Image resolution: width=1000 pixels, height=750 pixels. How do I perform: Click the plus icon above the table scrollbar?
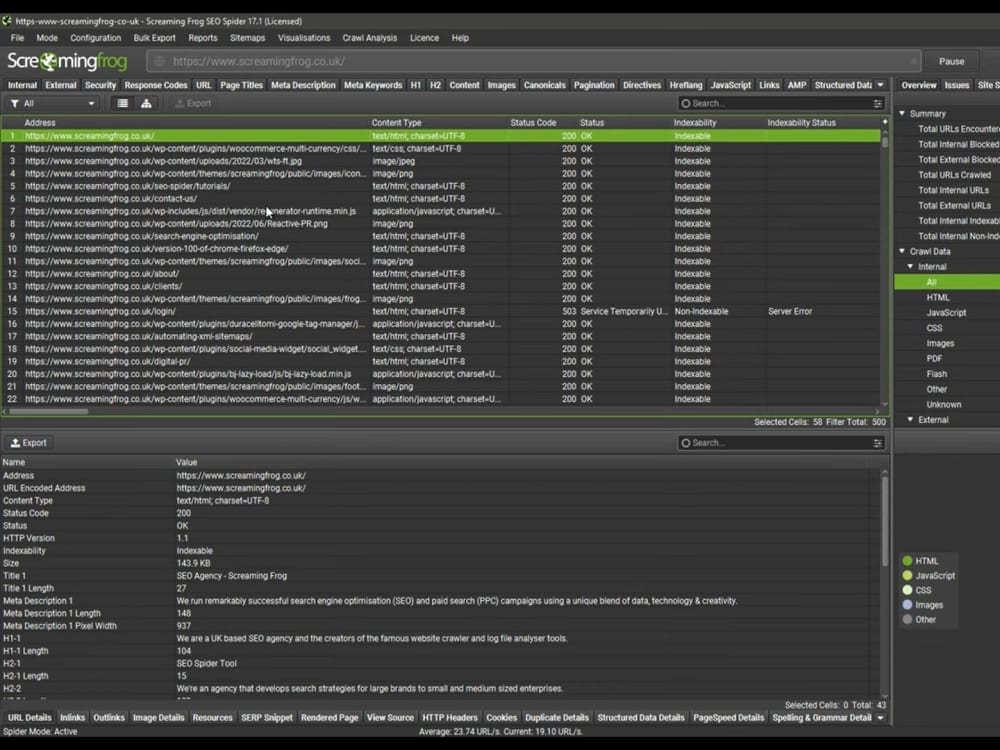pyautogui.click(x=885, y=122)
